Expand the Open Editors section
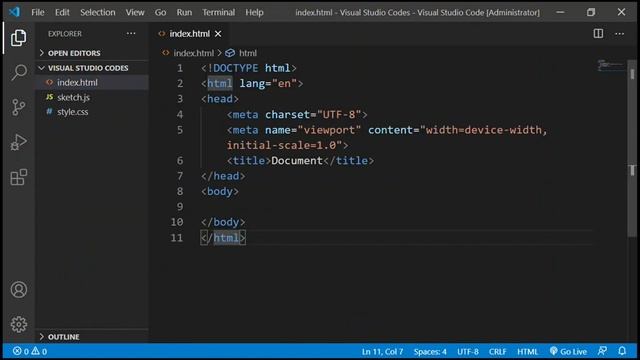640x360 pixels. (74, 53)
